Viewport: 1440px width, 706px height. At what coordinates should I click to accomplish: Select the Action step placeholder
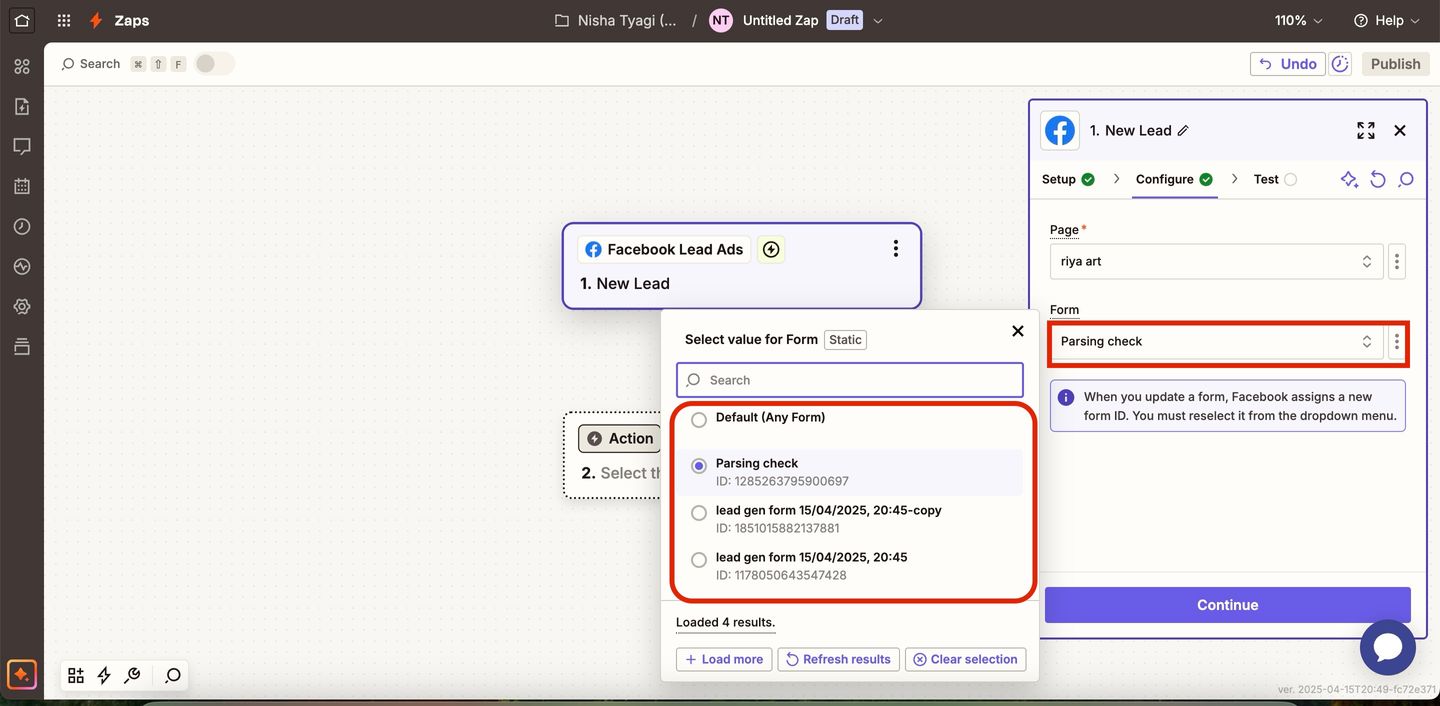613,455
